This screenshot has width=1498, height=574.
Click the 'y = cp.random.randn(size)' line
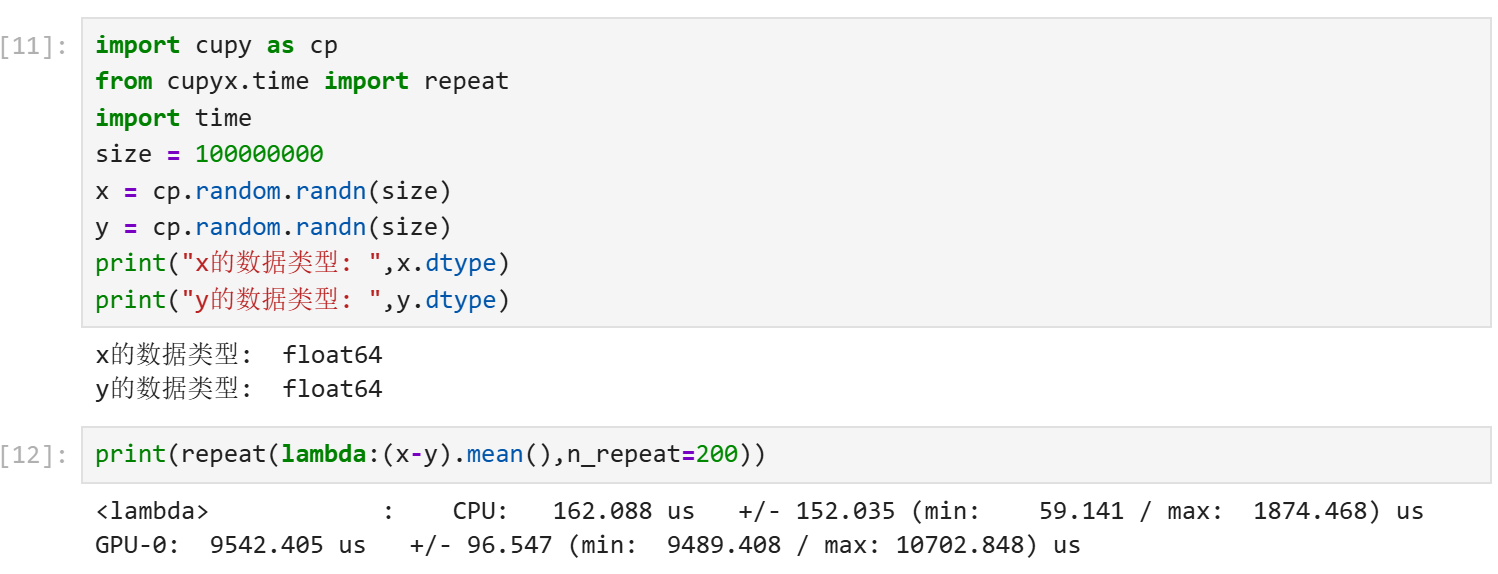click(273, 227)
